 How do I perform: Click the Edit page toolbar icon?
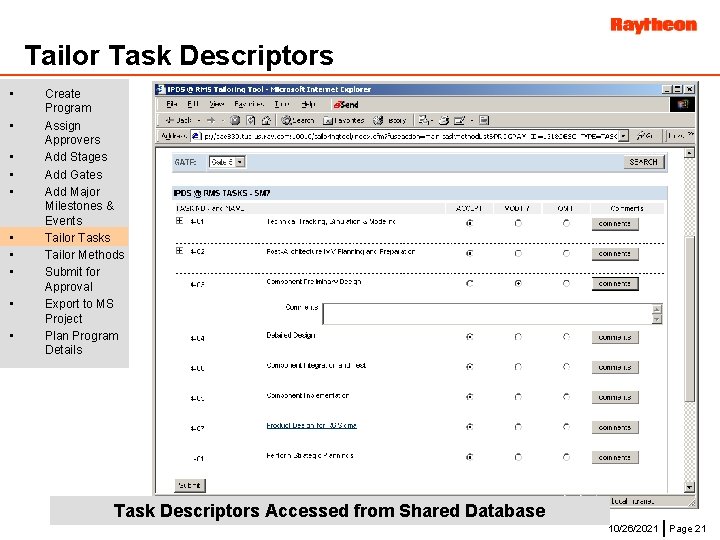click(x=459, y=120)
